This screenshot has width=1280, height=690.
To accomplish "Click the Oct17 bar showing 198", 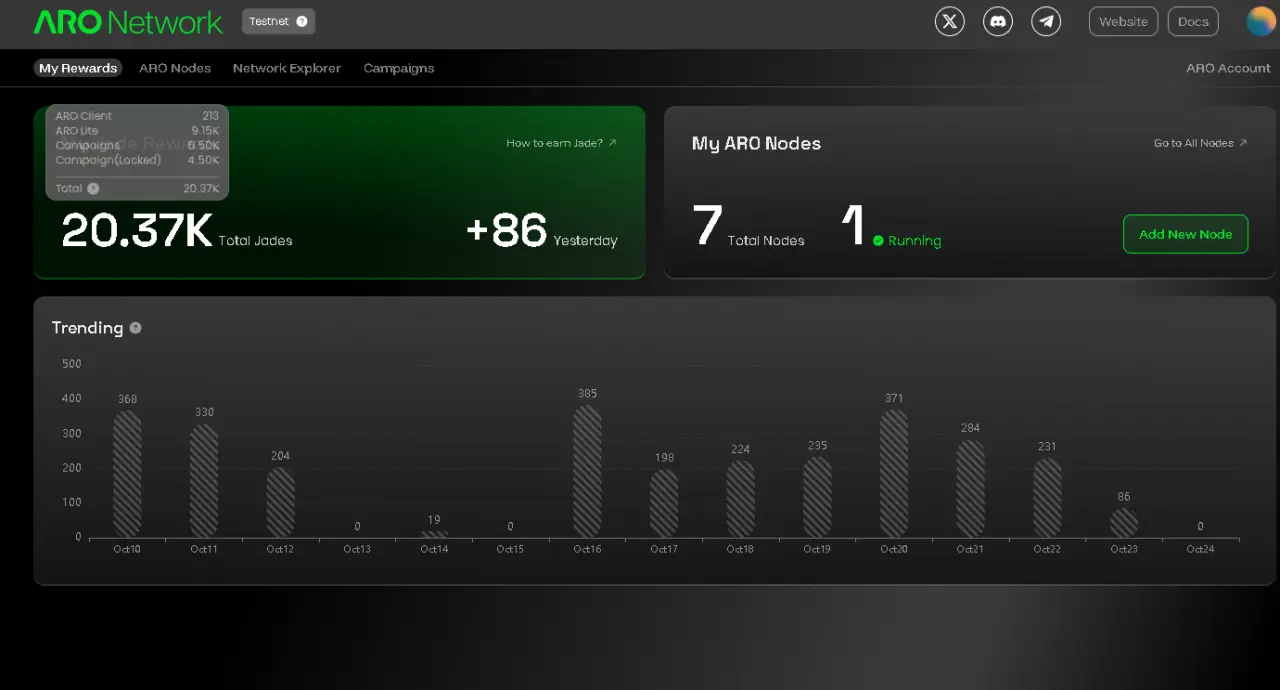I will click(x=664, y=503).
